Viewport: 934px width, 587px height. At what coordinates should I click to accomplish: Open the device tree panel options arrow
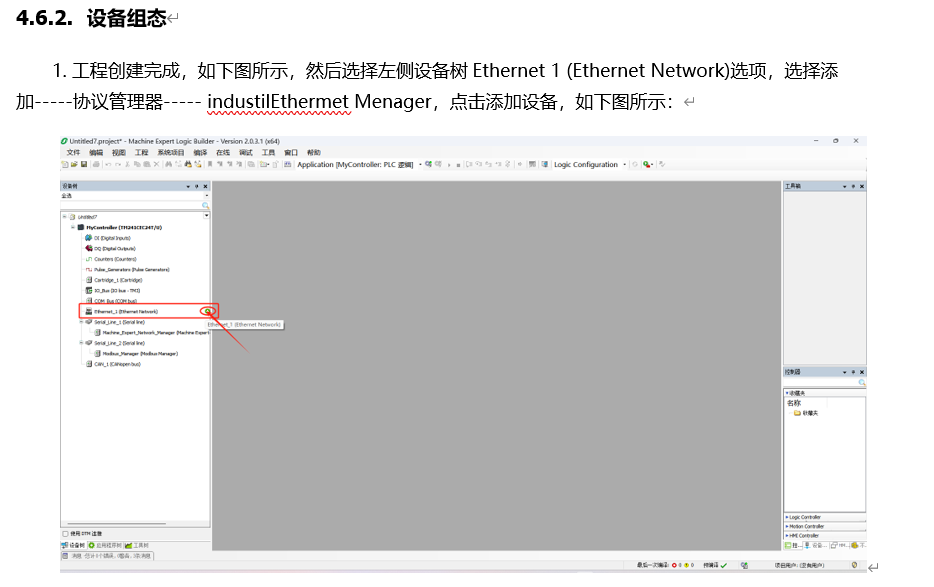[188, 187]
